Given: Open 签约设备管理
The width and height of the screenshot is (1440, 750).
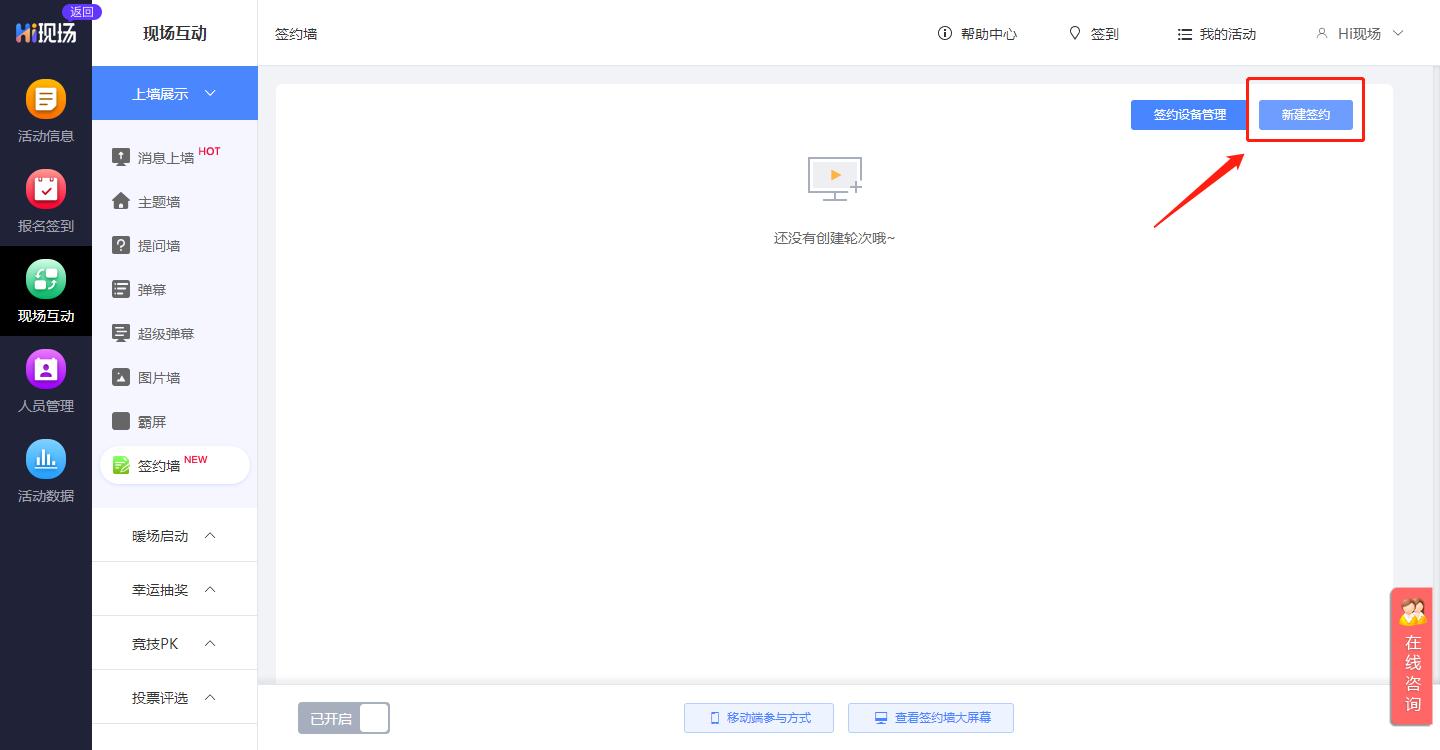Looking at the screenshot, I should point(1189,114).
